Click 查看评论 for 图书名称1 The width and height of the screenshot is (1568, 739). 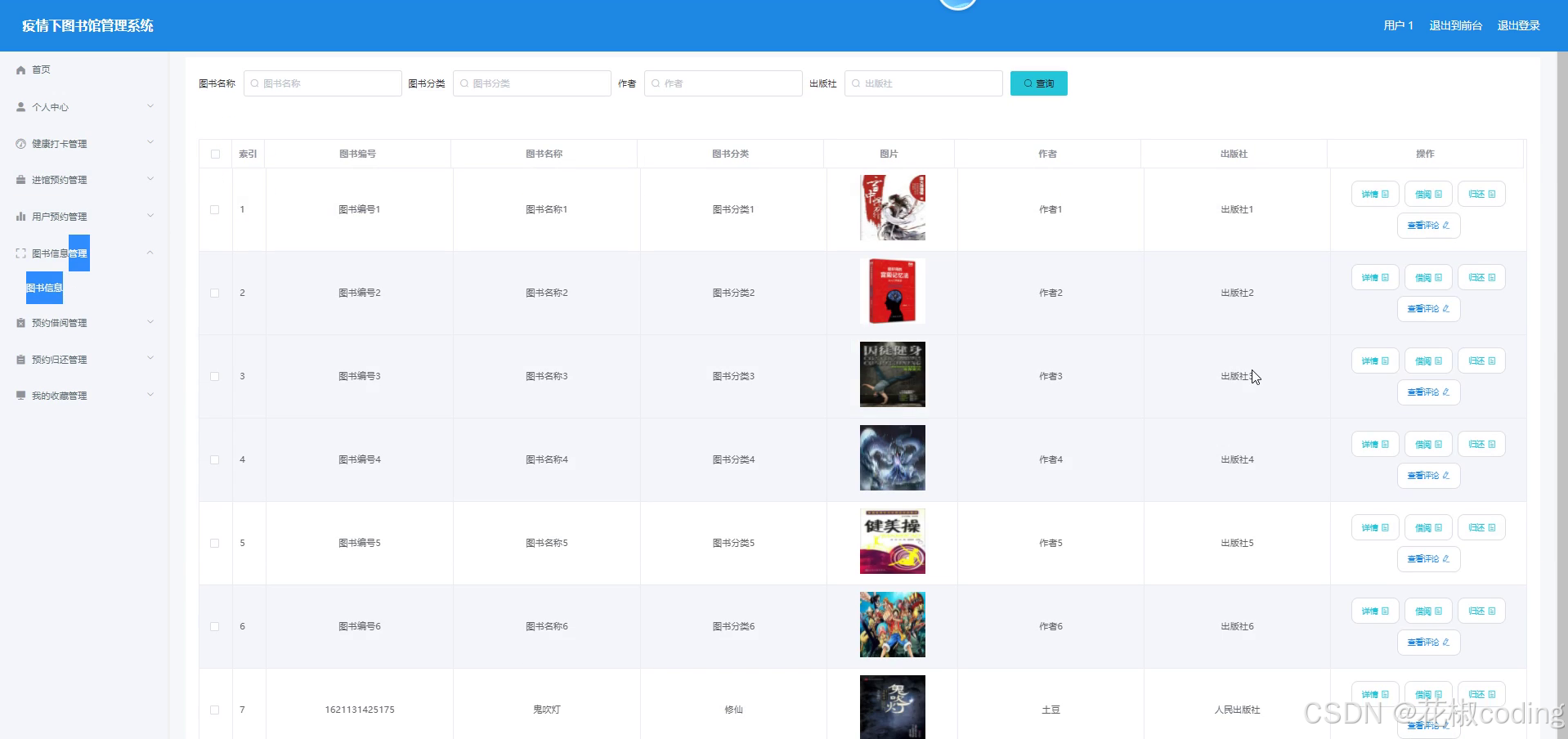pos(1428,226)
